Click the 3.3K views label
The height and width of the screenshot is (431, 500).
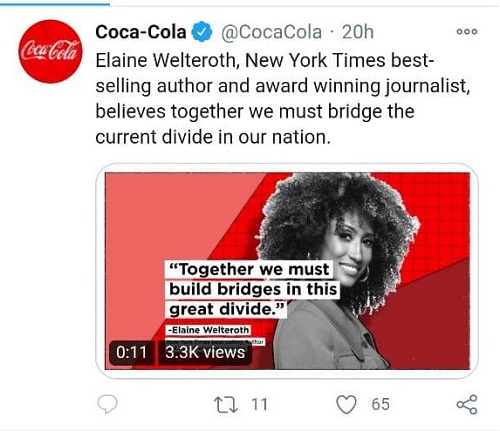pos(205,353)
